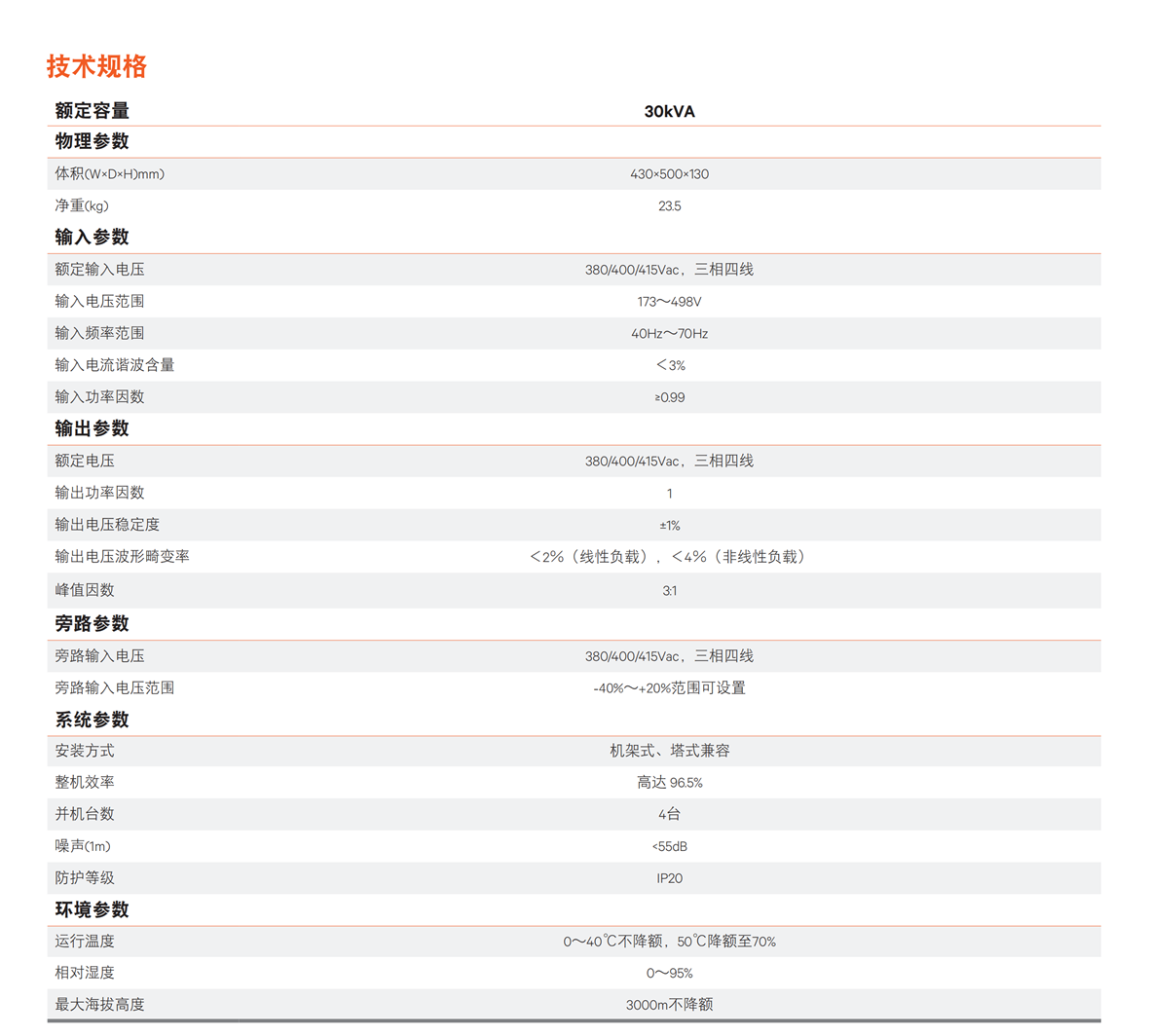Viewport: 1149px width, 1036px height.
Task: Click the 物理参数 section header
Action: (92, 142)
